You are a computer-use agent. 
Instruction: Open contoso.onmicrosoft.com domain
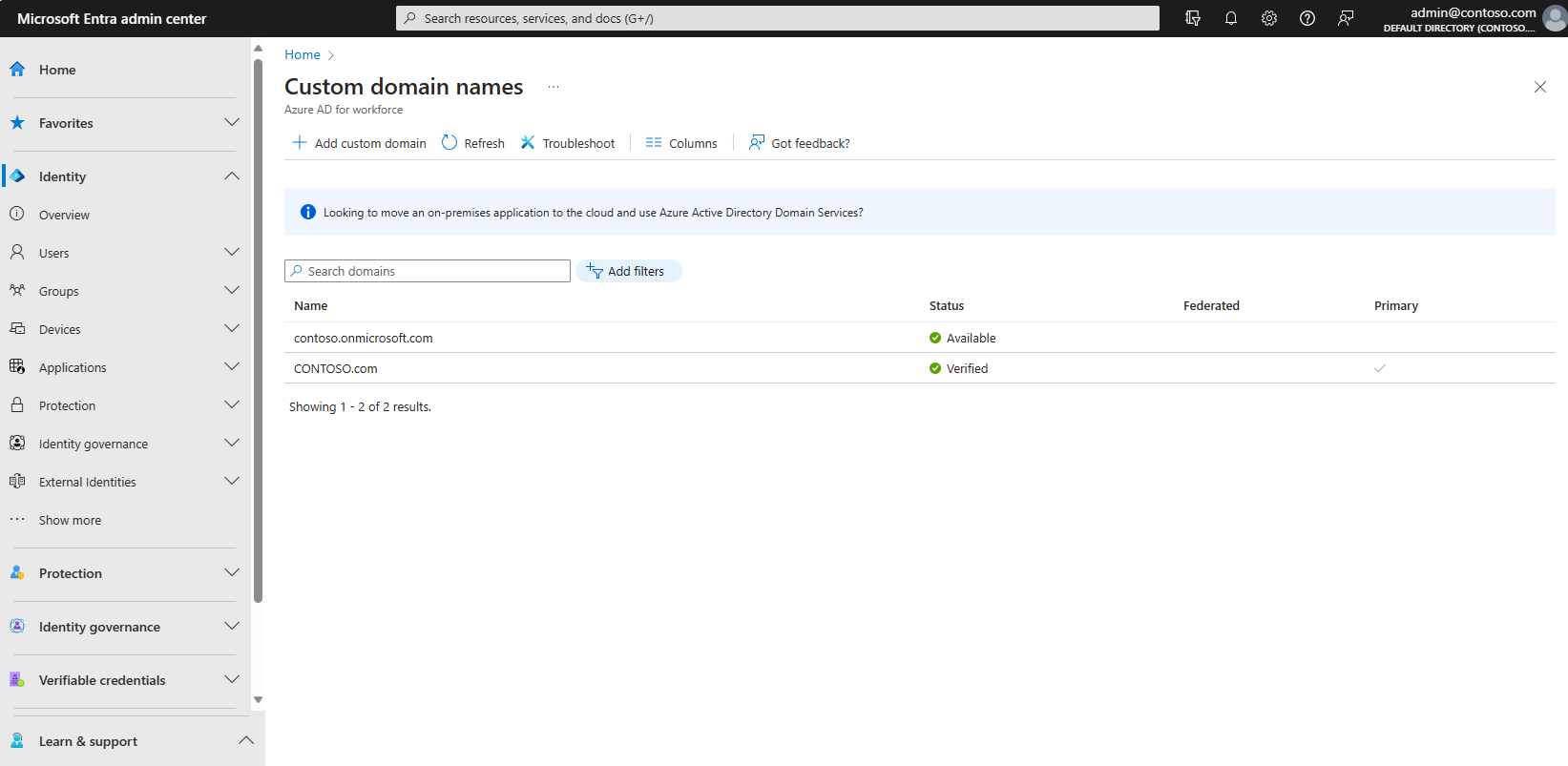click(x=363, y=338)
